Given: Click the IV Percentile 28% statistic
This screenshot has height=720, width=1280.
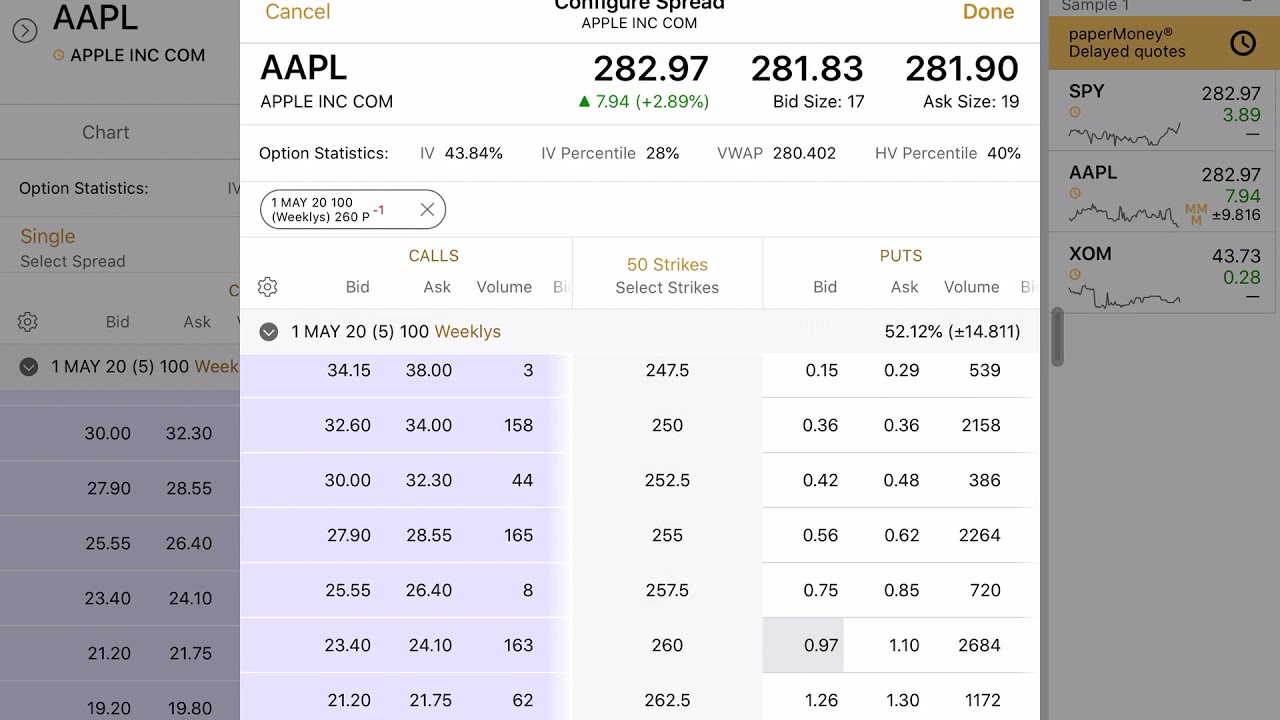Looking at the screenshot, I should click(x=610, y=153).
